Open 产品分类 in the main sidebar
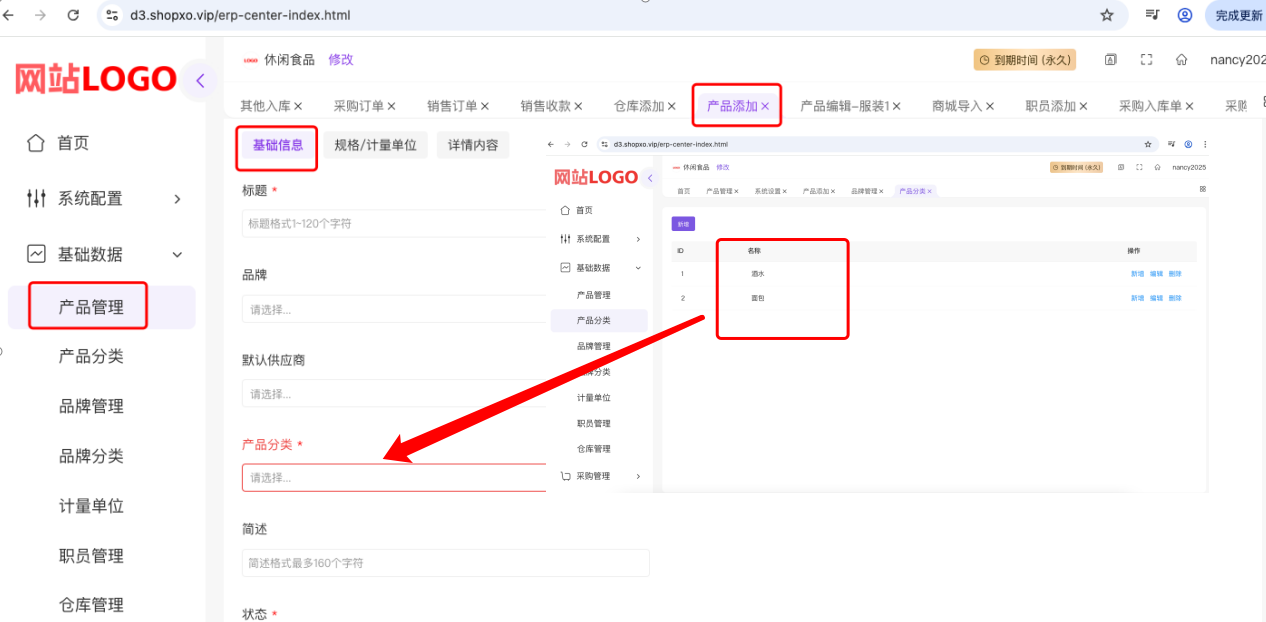 91,356
